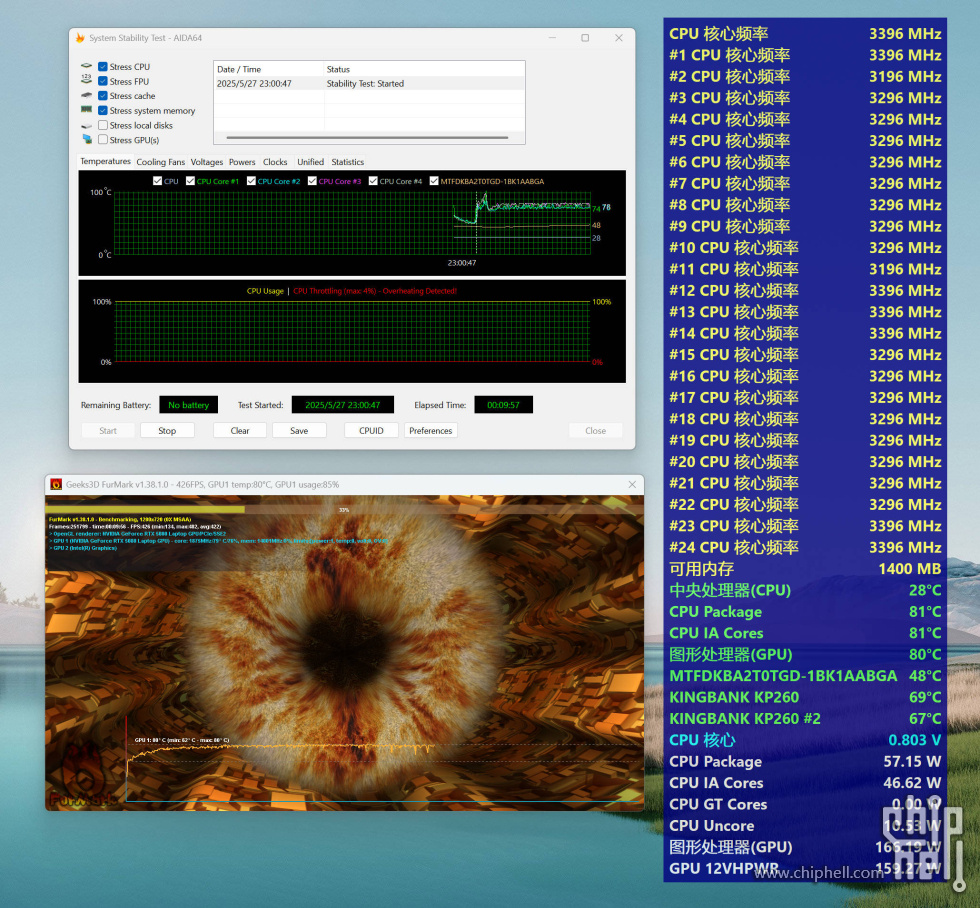Click the CPU Package 57.15 W row
Screen dimensions: 980x908
tap(805, 762)
